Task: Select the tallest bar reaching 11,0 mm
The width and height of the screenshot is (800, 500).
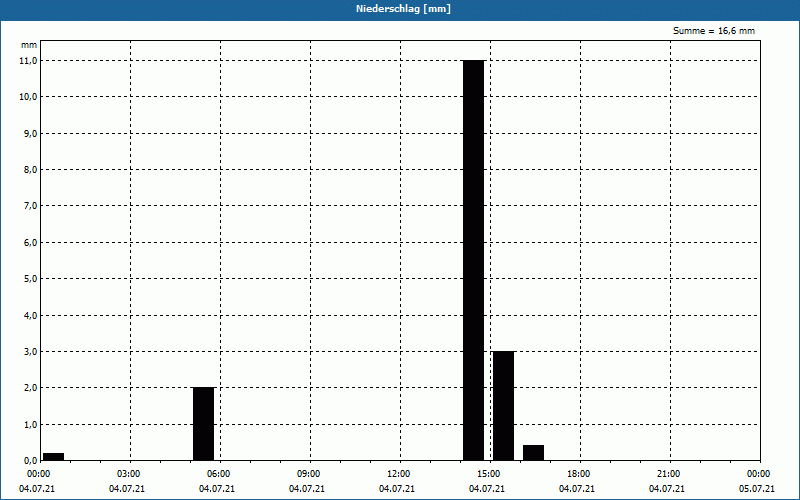Action: (473, 260)
